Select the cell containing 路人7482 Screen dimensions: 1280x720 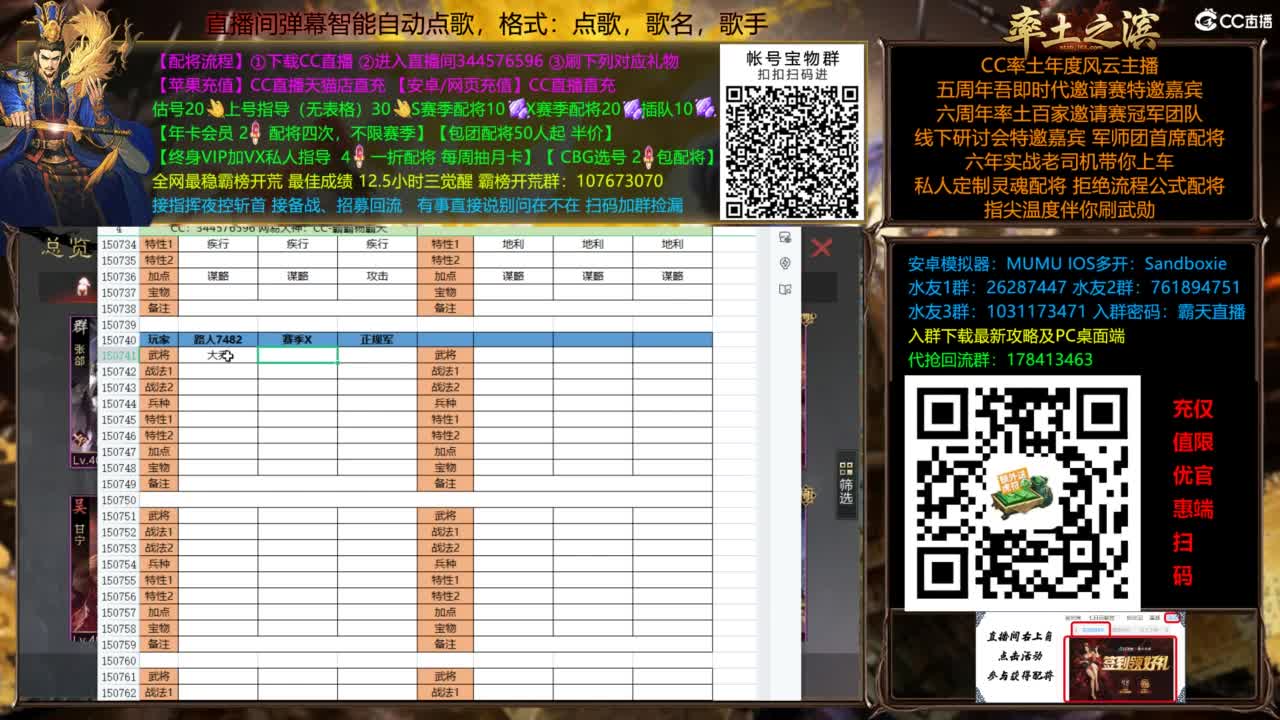[x=218, y=339]
